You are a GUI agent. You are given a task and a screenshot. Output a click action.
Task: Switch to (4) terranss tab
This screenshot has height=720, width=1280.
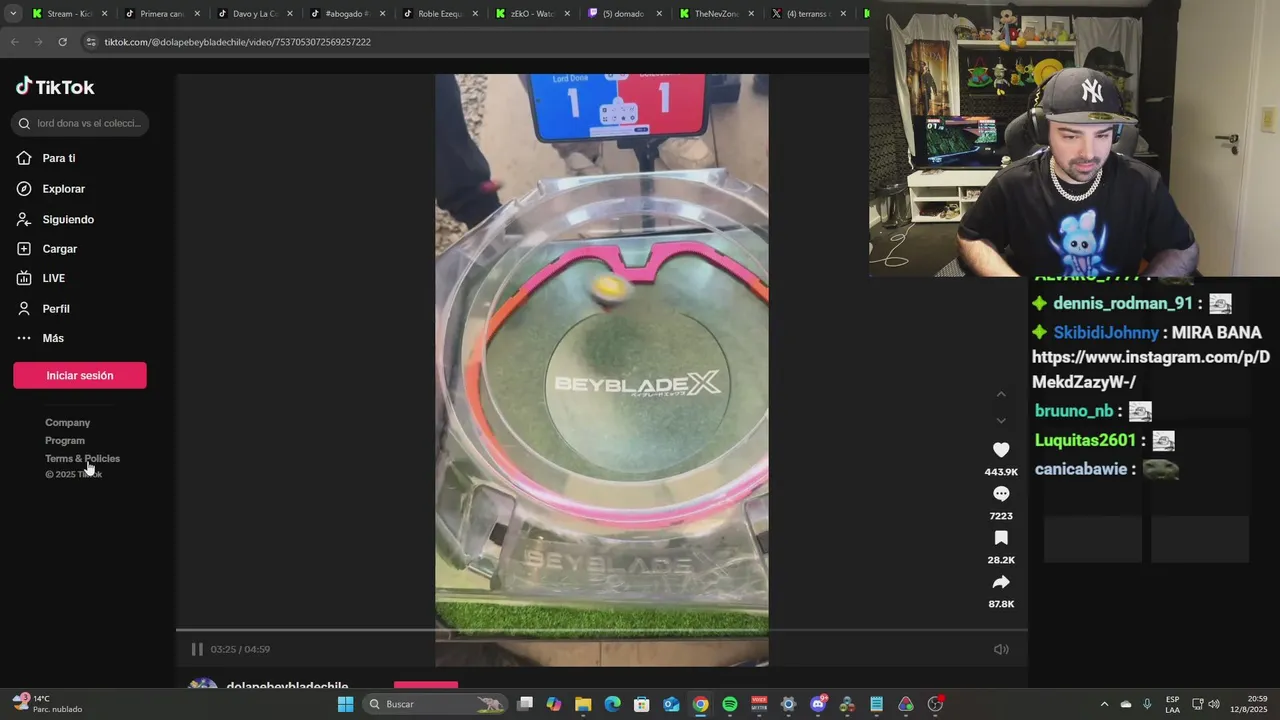click(811, 14)
